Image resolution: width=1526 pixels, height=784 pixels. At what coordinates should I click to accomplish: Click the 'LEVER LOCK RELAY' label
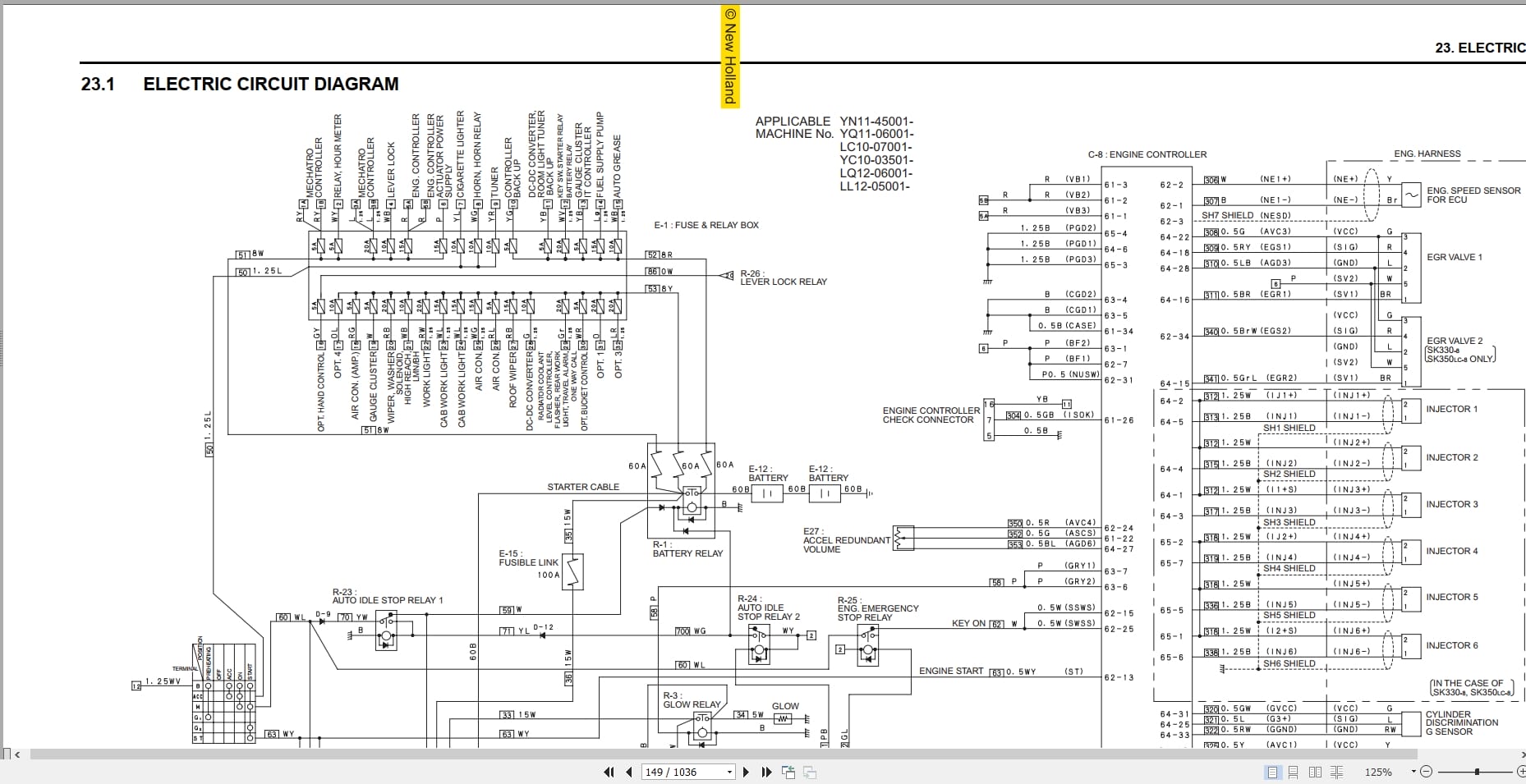(x=784, y=282)
